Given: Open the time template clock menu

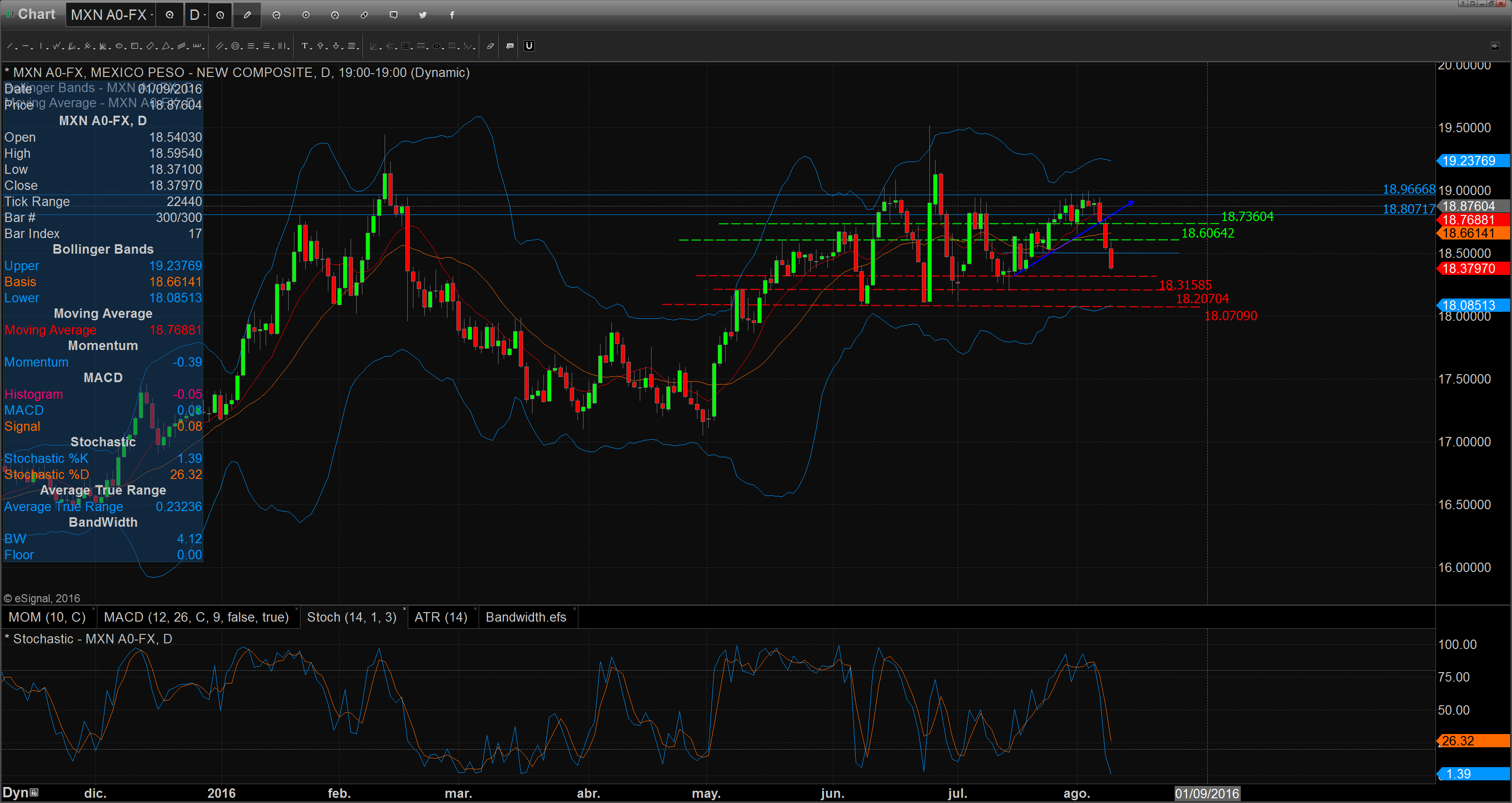Looking at the screenshot, I should (220, 15).
